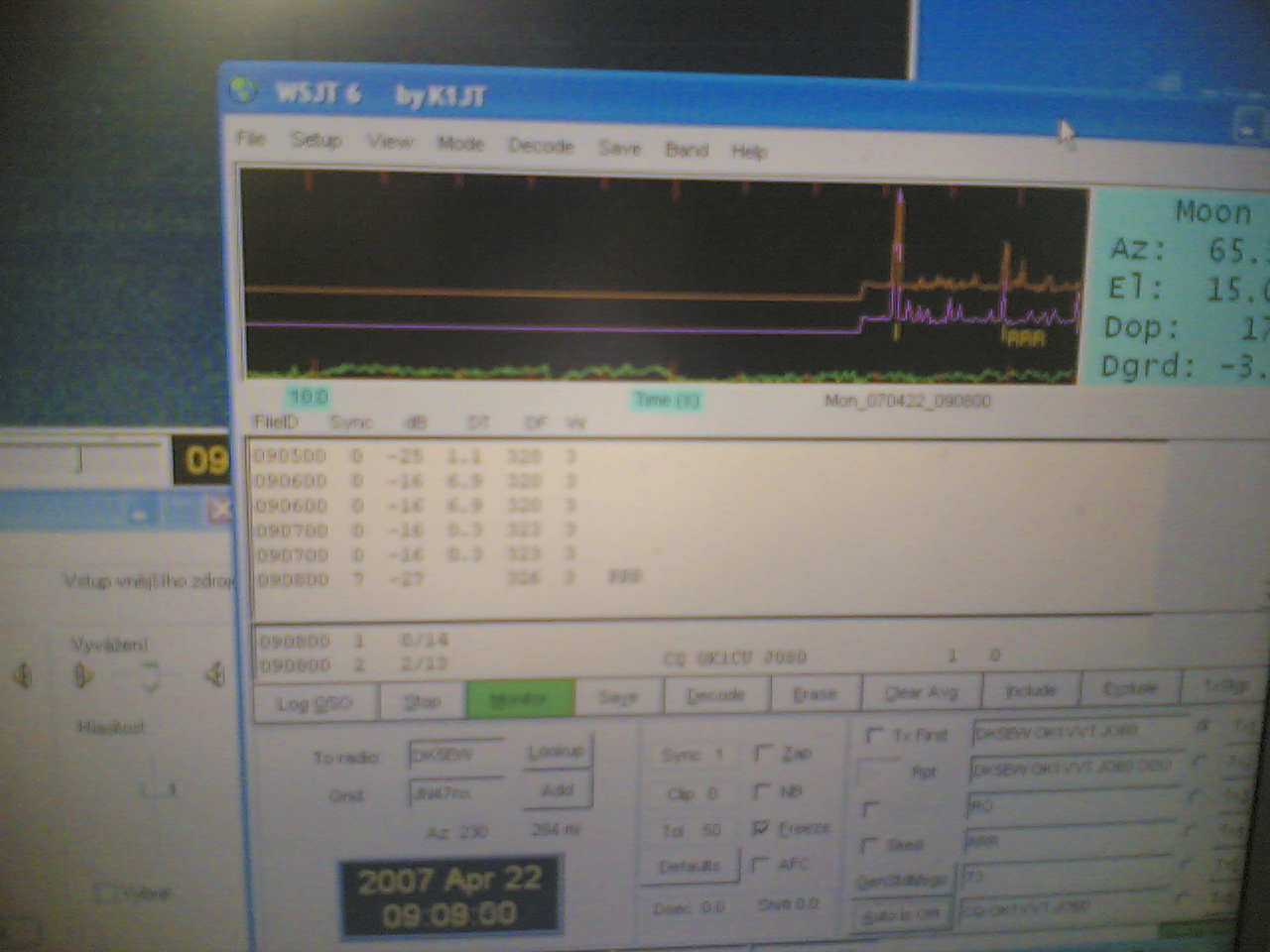Click the CQ OK1CU JO80 average text
Viewport: 1270px width, 952px height.
click(x=735, y=657)
